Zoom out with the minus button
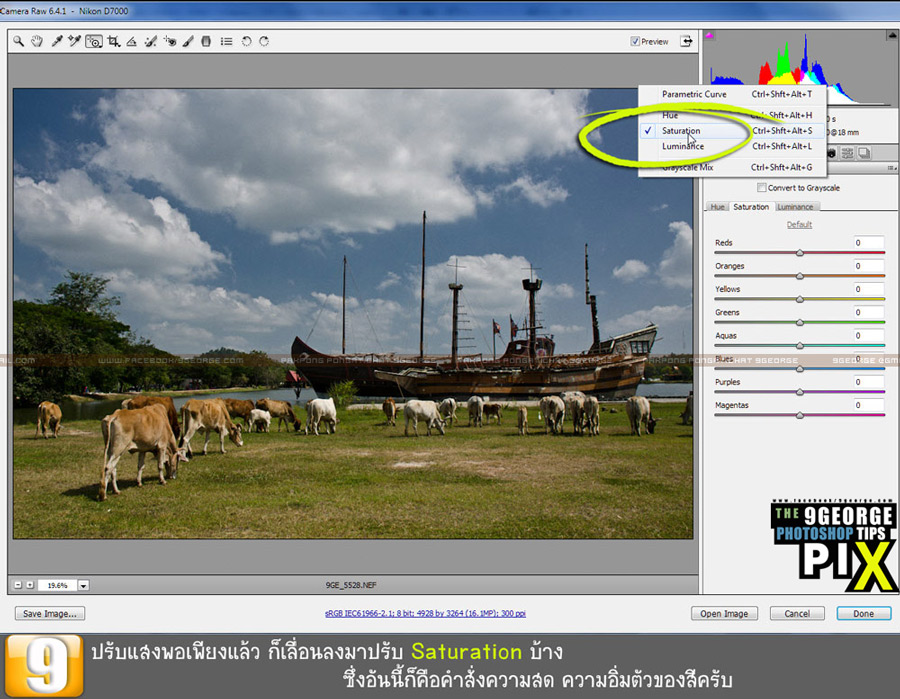The width and height of the screenshot is (900, 699). tap(18, 585)
